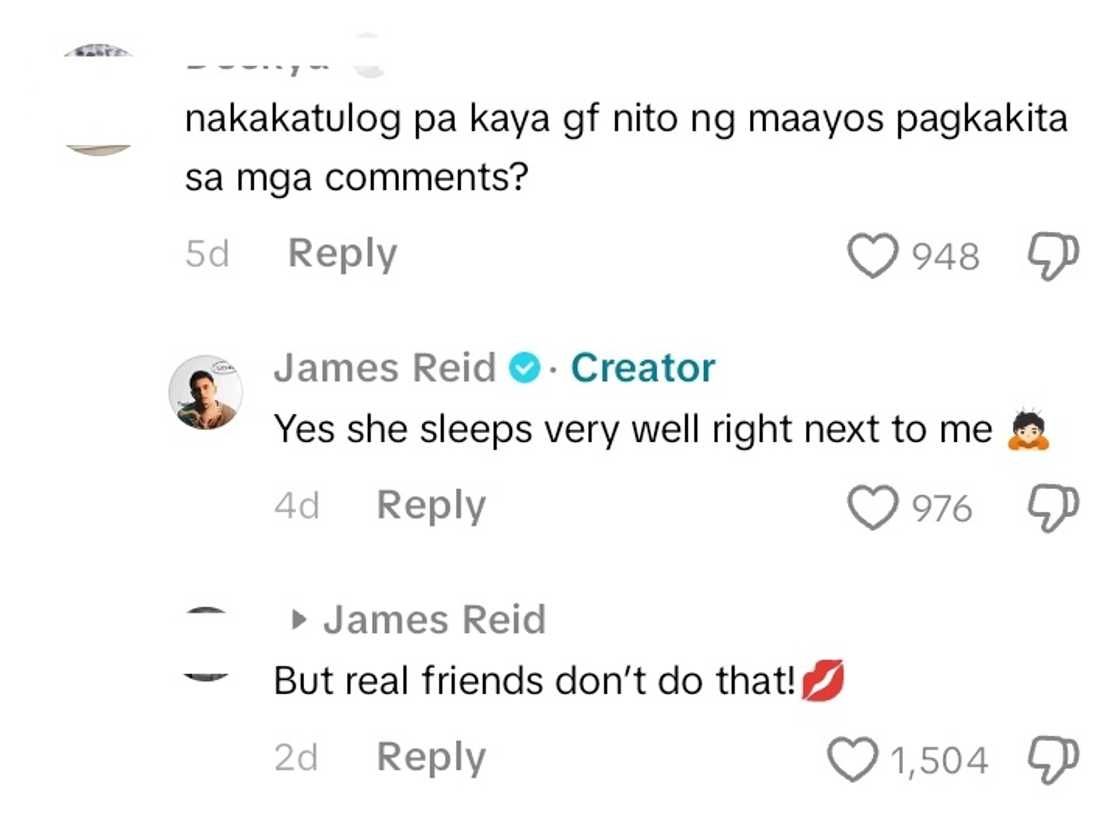The height and width of the screenshot is (821, 1120).
Task: Reply to the 2d-old comment
Action: [x=431, y=758]
